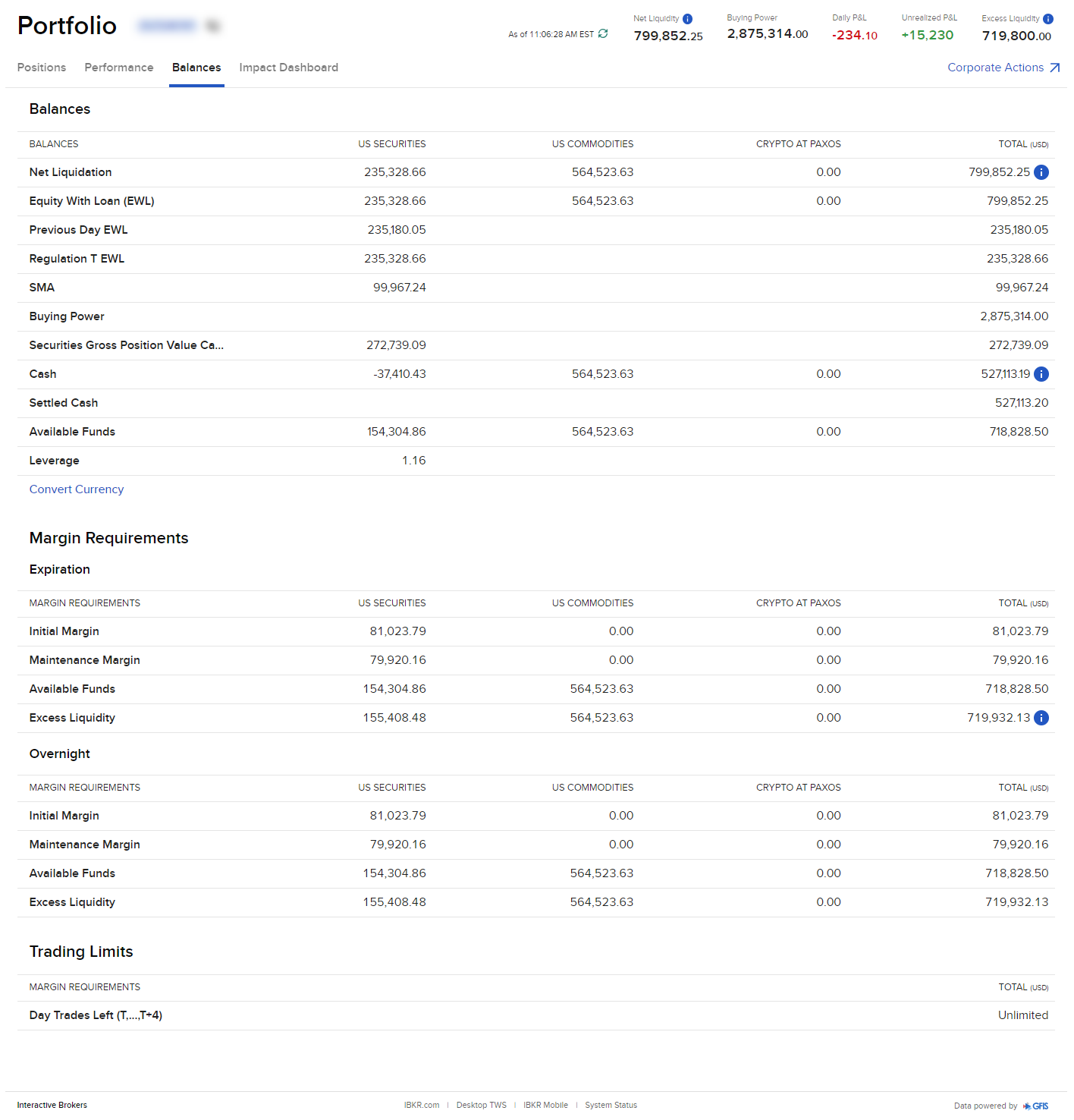The width and height of the screenshot is (1074, 1120).
Task: Click the 'Regulation T EWL' row label
Action: click(x=77, y=259)
